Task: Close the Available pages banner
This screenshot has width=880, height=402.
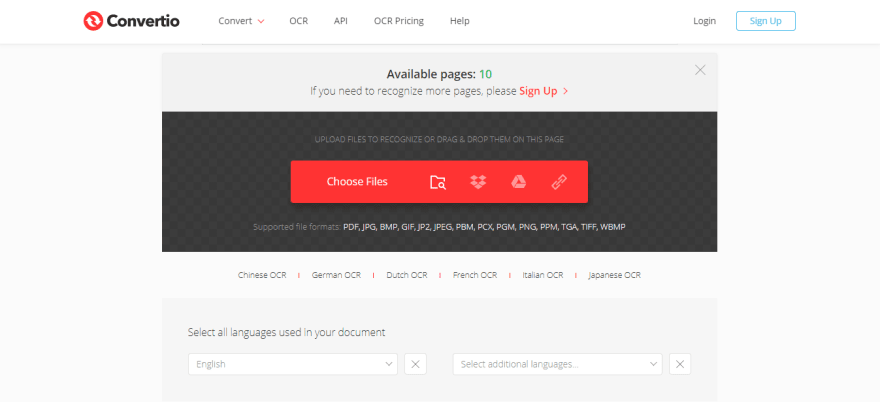Action: click(x=700, y=70)
